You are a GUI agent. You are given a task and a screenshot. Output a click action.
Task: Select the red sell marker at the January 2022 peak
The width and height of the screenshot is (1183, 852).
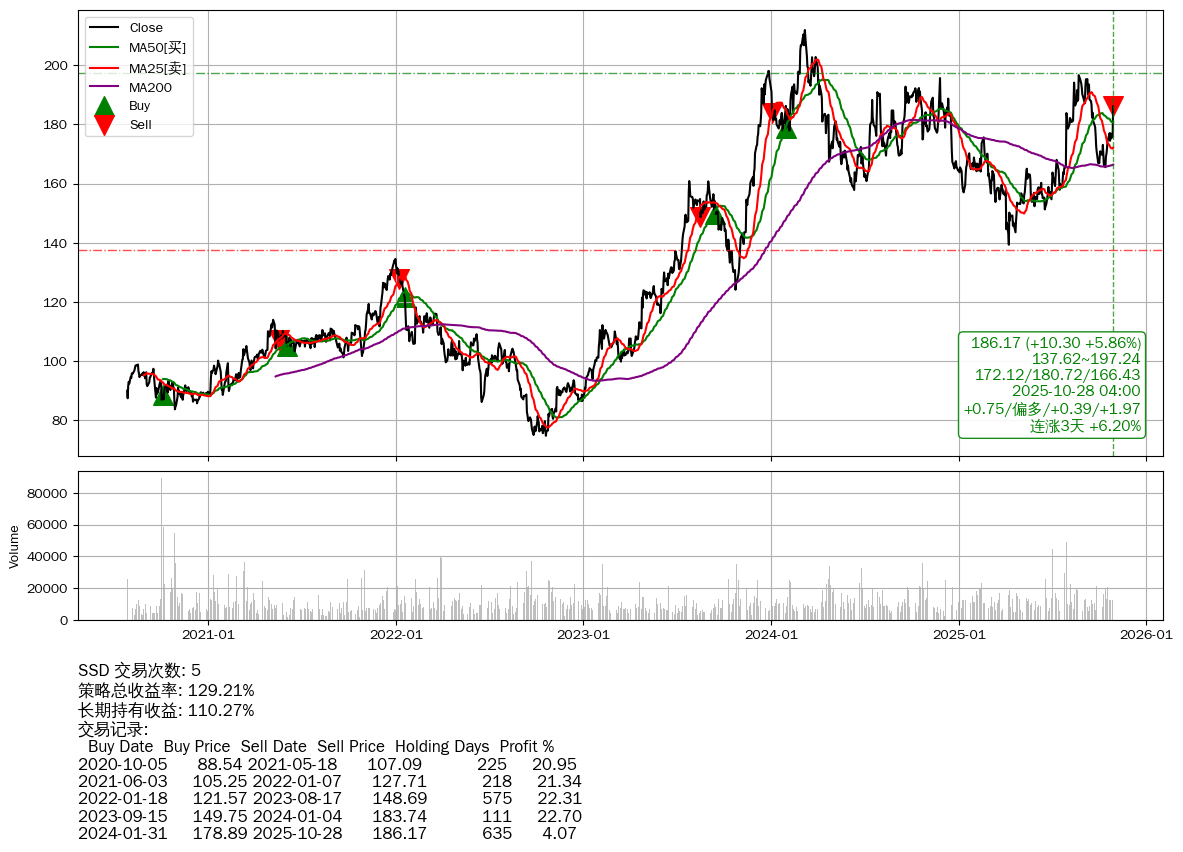pyautogui.click(x=401, y=279)
